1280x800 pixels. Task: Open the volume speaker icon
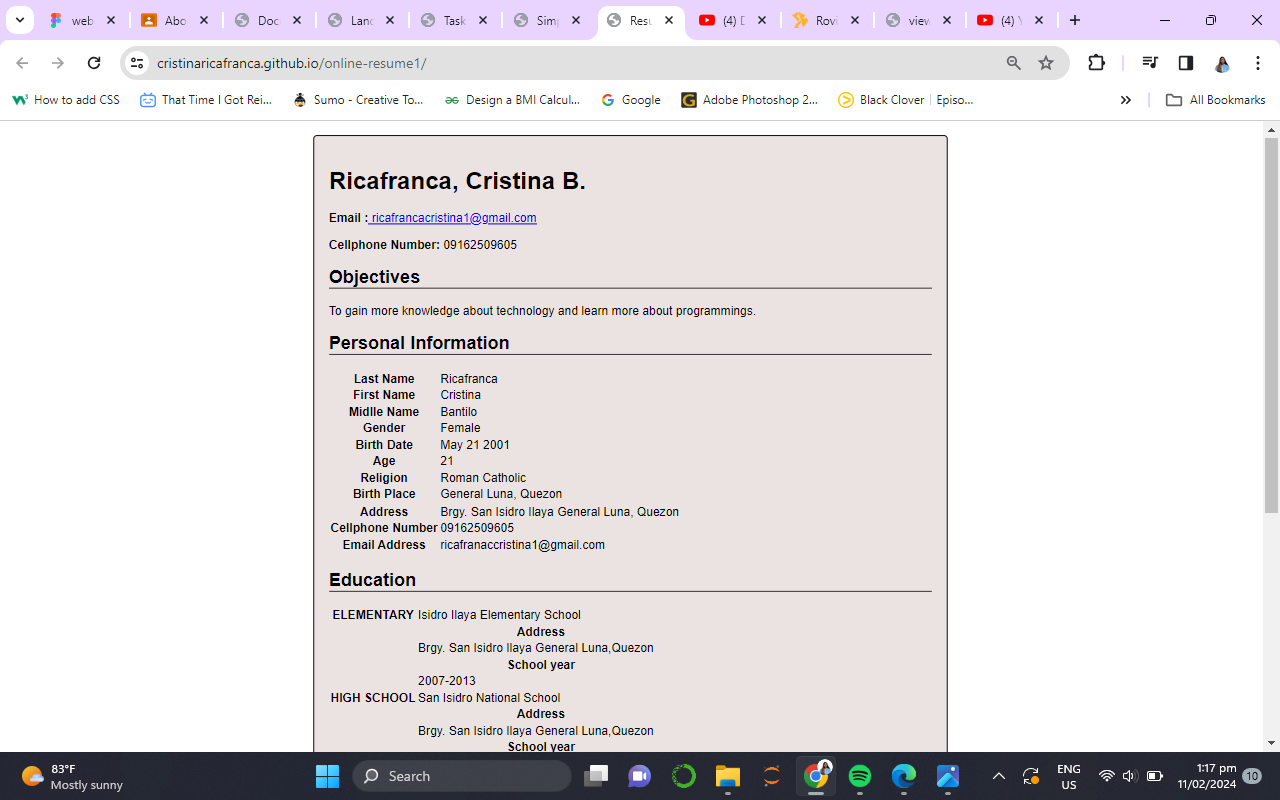tap(1130, 776)
